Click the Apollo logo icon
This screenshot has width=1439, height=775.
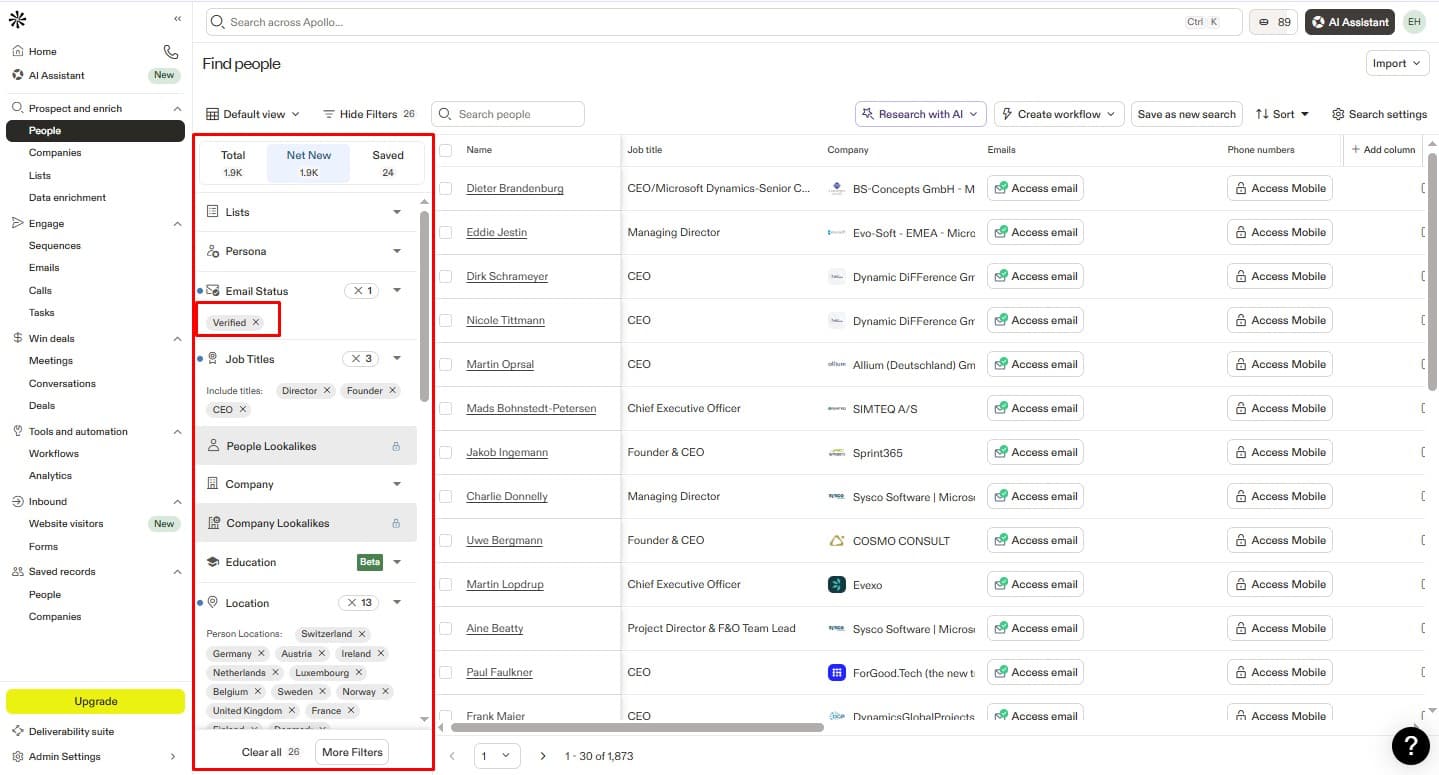(x=17, y=20)
